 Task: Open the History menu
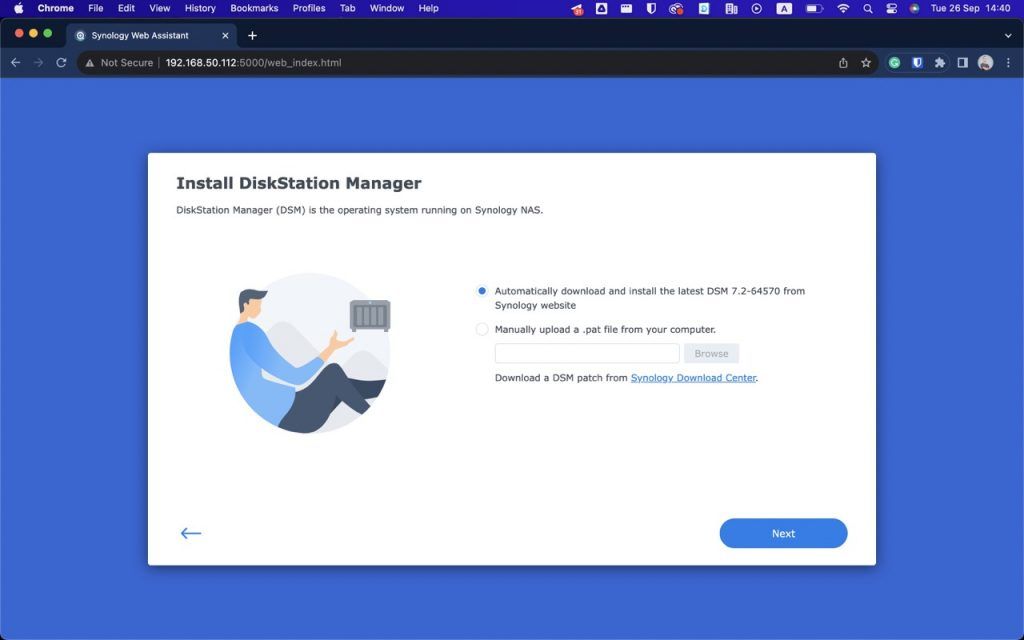200,8
